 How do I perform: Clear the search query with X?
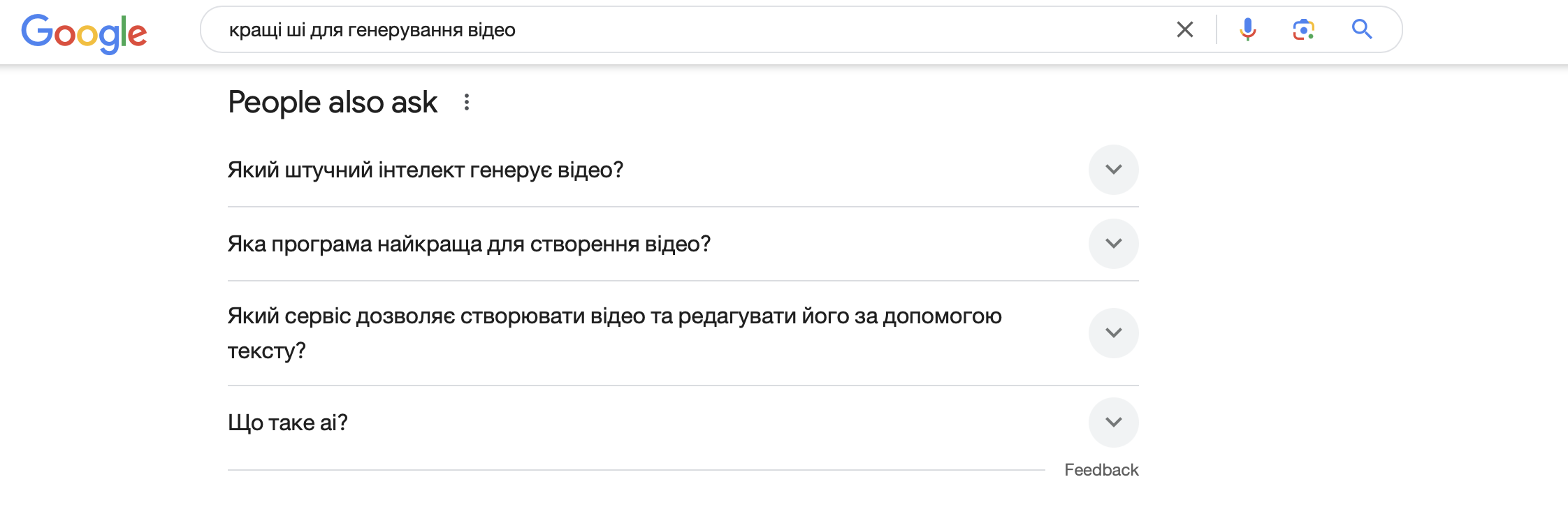pos(1184,29)
